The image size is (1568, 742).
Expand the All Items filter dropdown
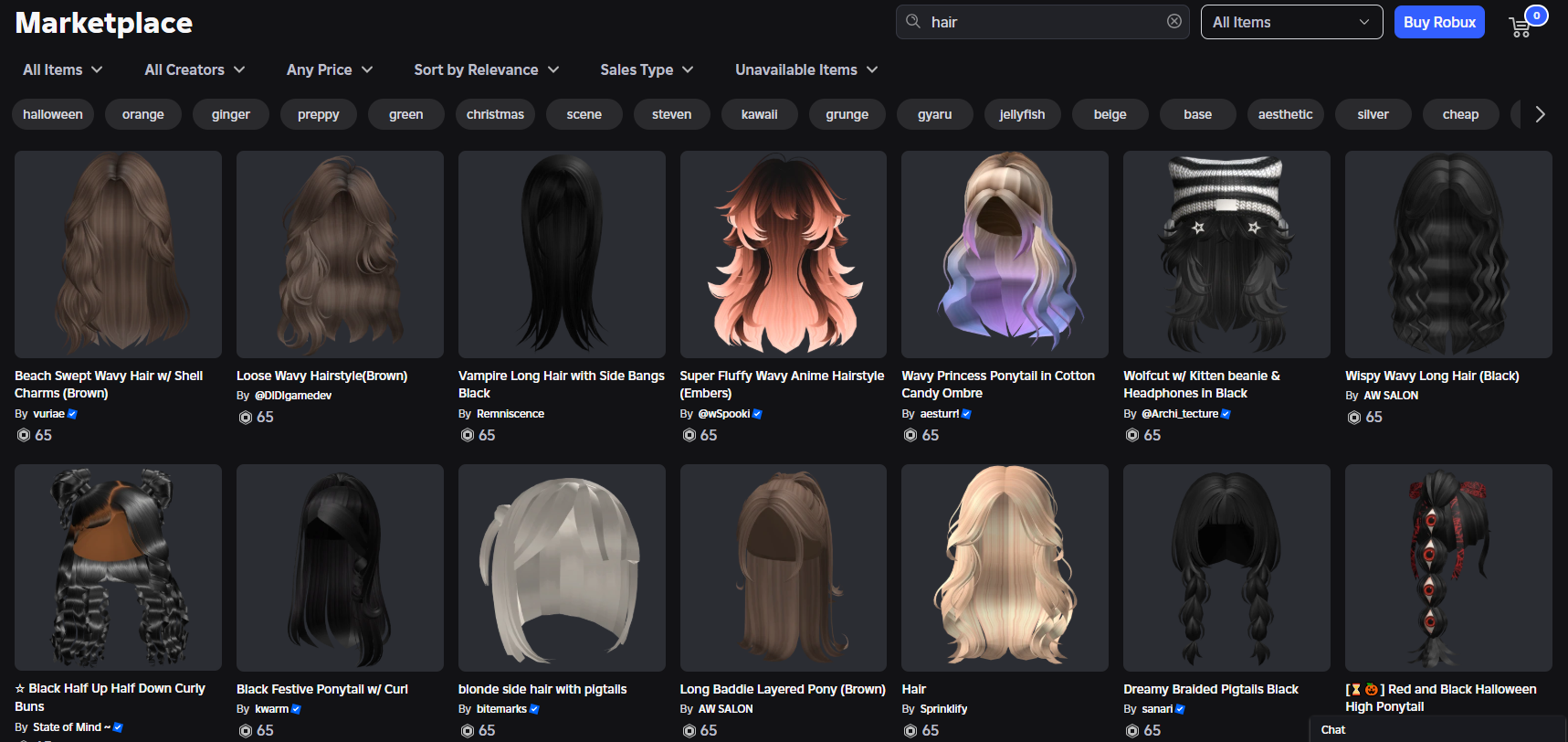62,69
